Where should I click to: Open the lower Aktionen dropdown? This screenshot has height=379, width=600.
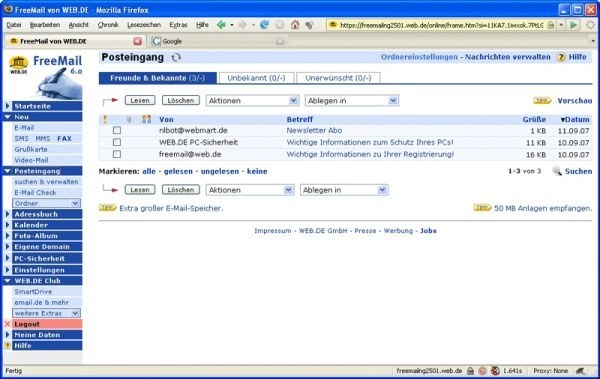tap(250, 190)
